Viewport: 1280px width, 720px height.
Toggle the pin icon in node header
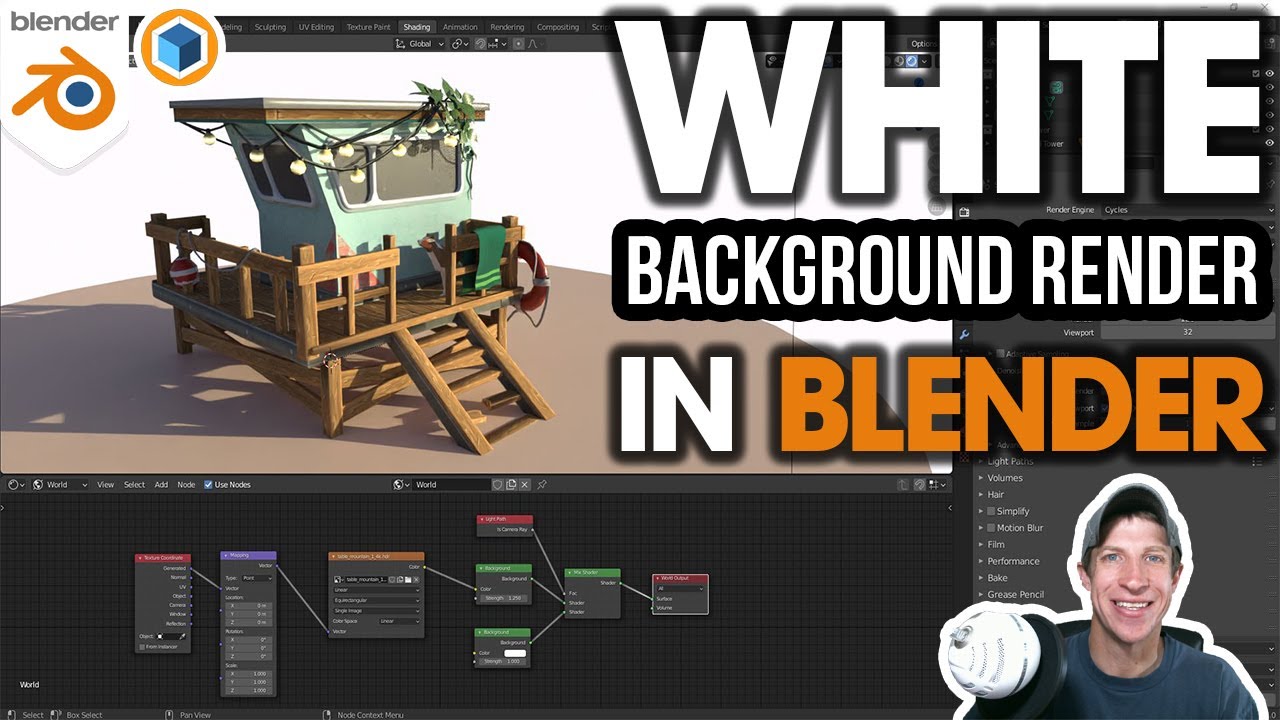pos(542,484)
